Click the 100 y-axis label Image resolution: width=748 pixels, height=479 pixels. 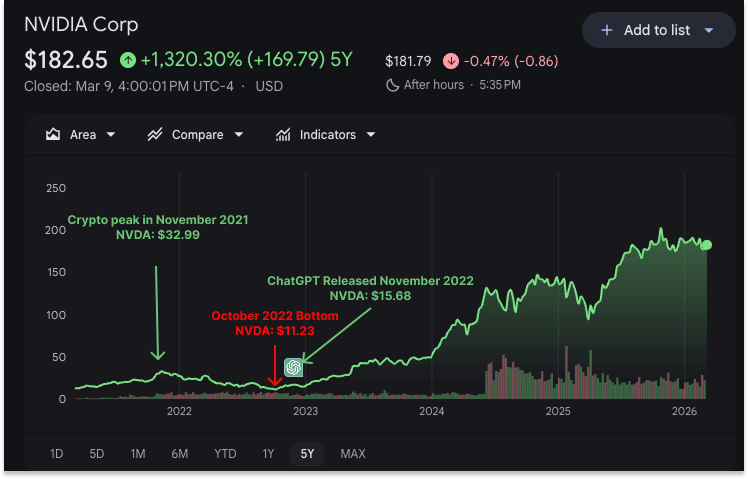pyautogui.click(x=56, y=315)
